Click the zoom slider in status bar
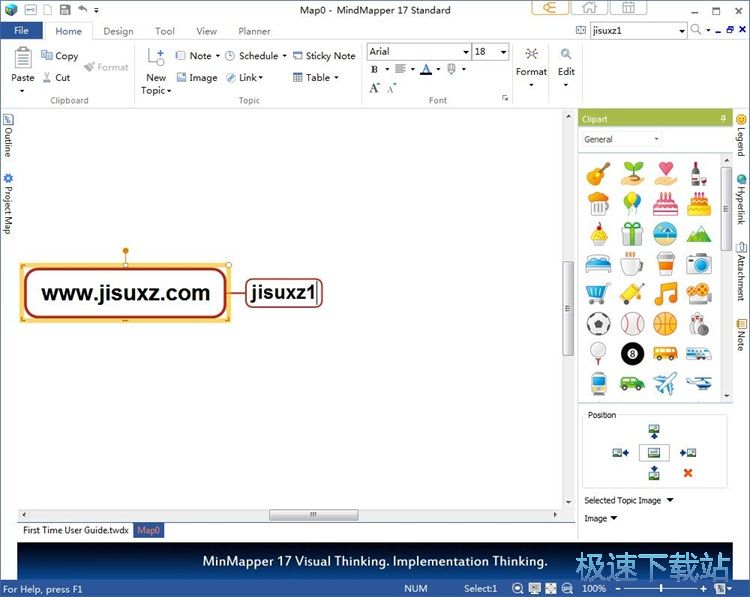 pyautogui.click(x=661, y=588)
